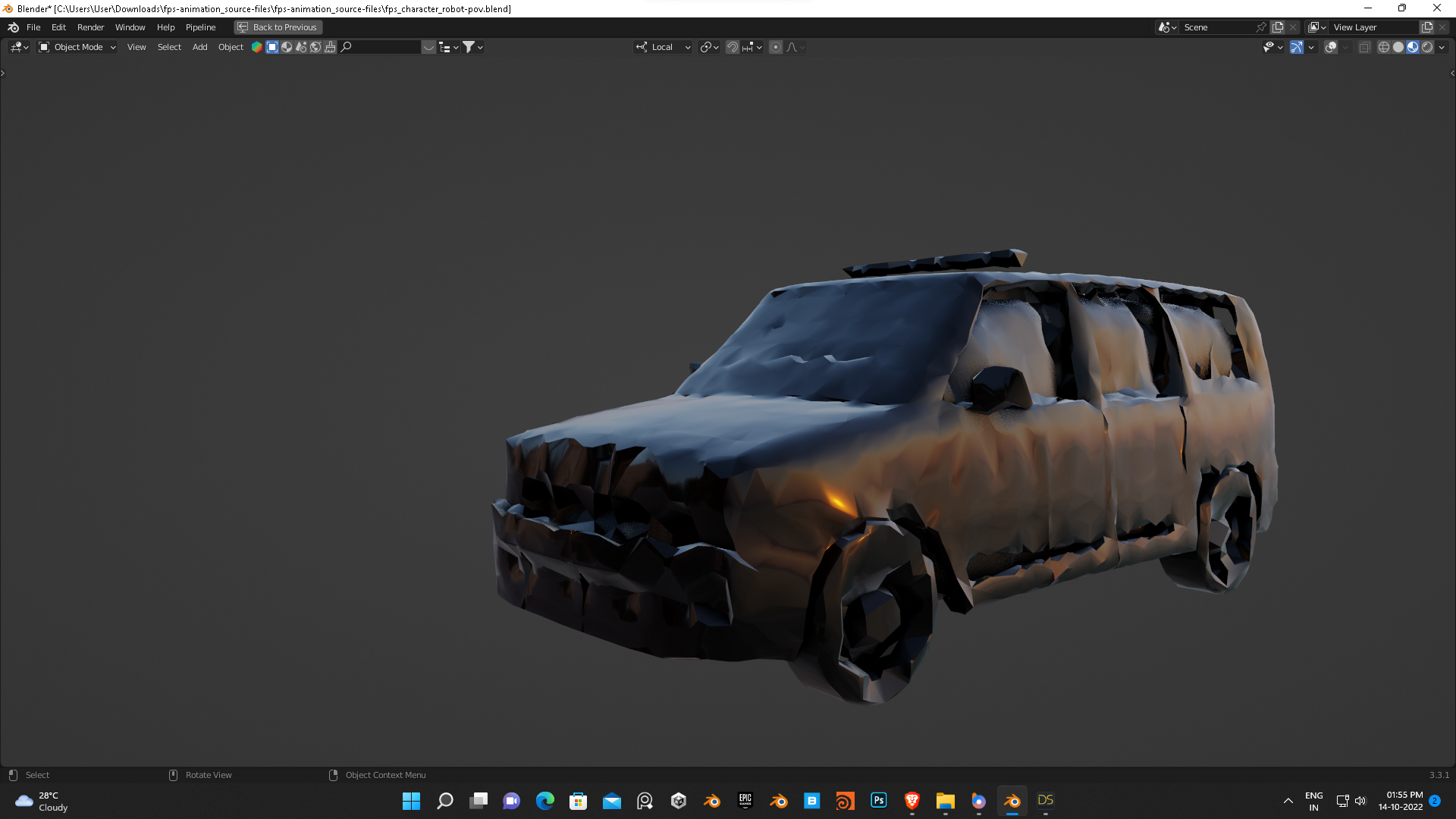Screen dimensions: 1456x819
Task: Select solid viewport shading mode
Action: 1398,47
